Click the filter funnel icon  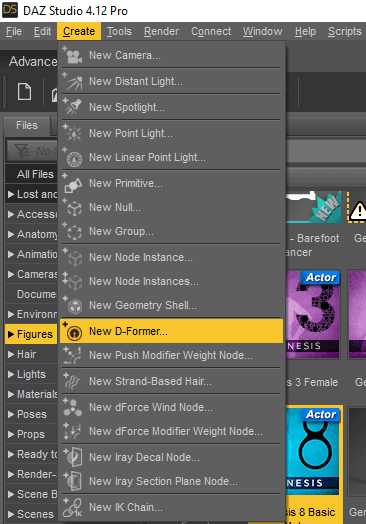[x=21, y=151]
